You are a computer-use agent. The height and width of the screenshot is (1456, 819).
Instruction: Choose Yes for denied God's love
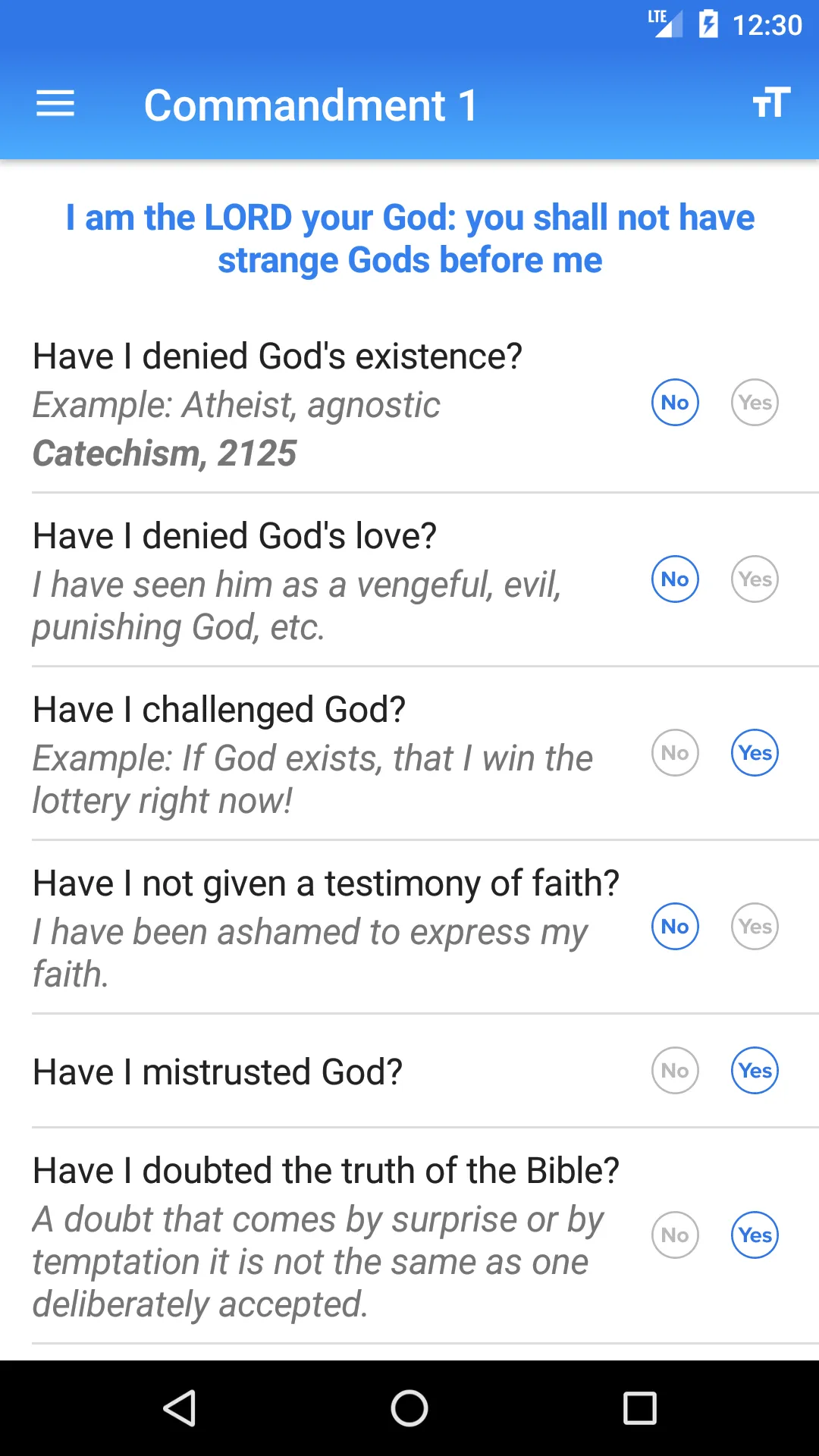coord(755,579)
